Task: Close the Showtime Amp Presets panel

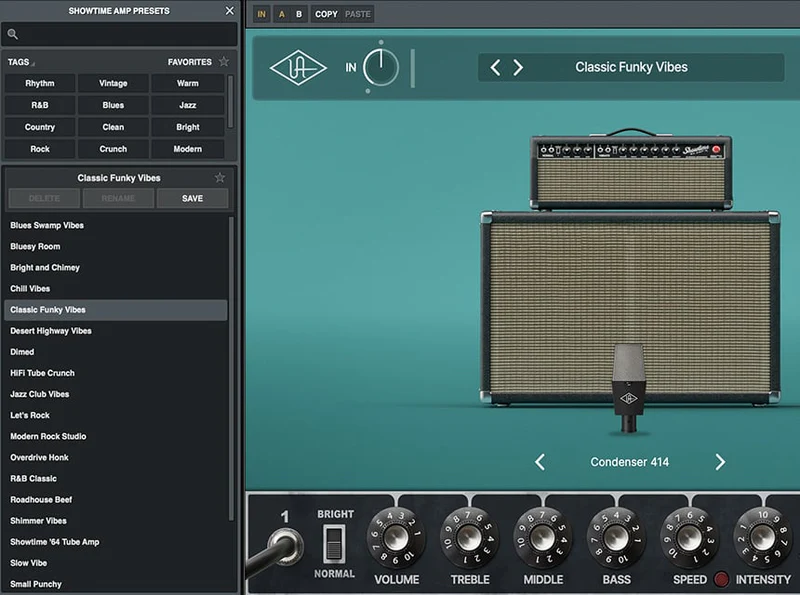Action: pos(229,11)
